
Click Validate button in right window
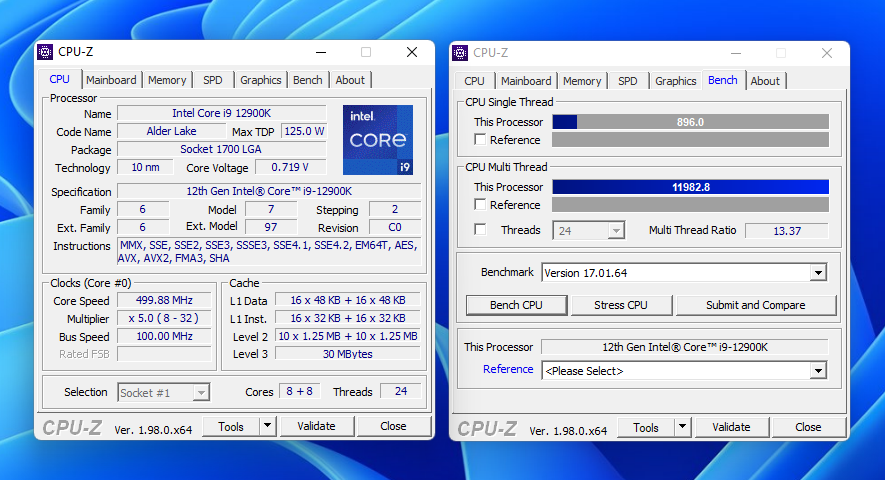pos(731,427)
